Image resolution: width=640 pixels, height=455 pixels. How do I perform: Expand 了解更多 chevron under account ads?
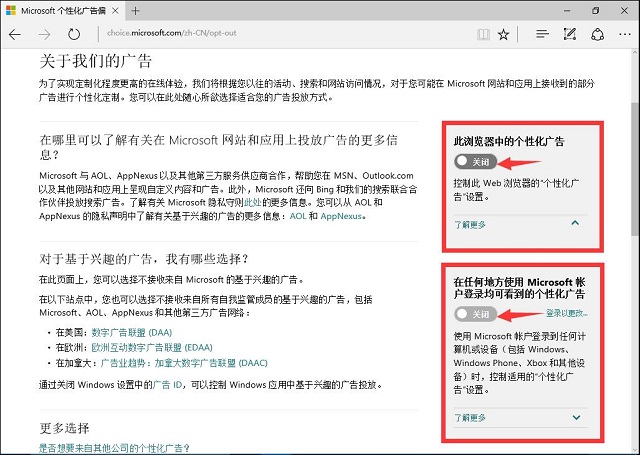click(x=576, y=417)
